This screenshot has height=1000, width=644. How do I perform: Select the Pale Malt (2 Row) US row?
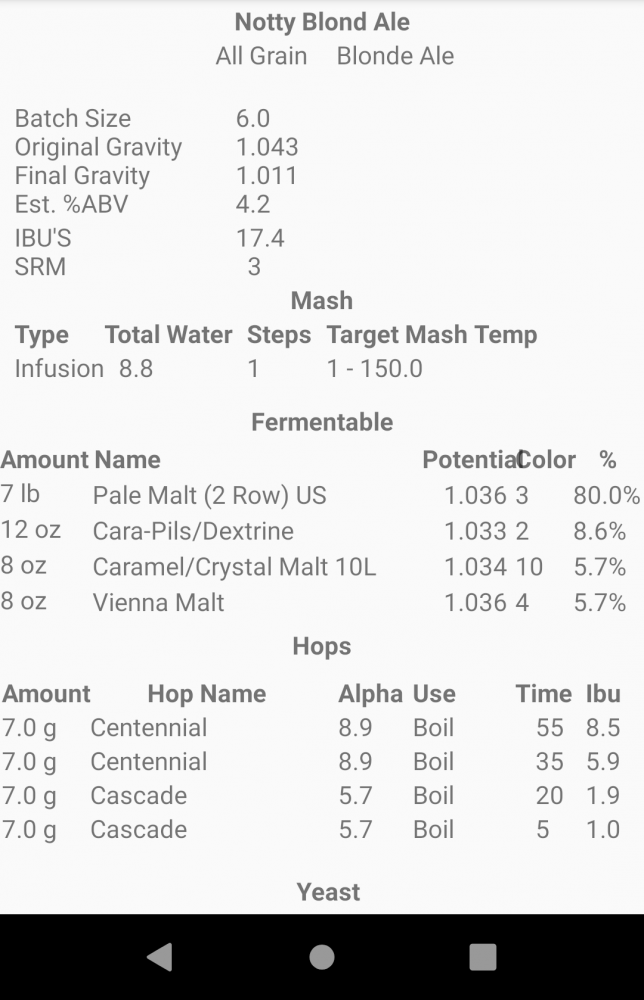point(322,495)
